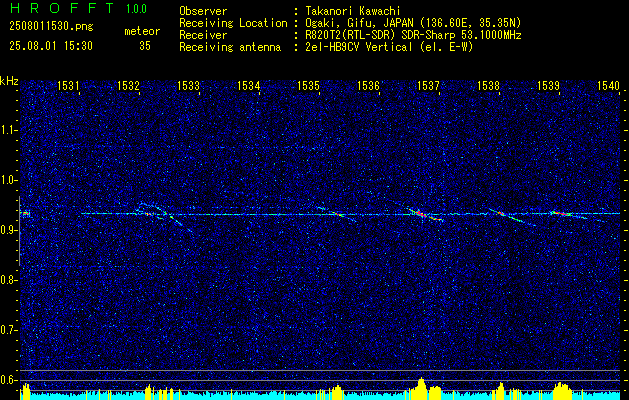Click the meteor label
The height and width of the screenshot is (400, 629).
point(142,31)
